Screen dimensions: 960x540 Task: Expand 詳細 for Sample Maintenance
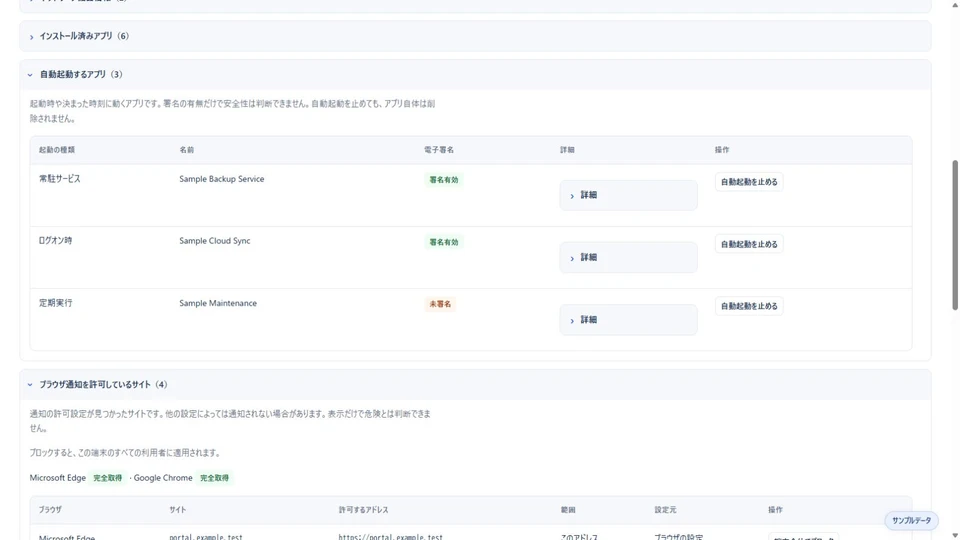(628, 320)
